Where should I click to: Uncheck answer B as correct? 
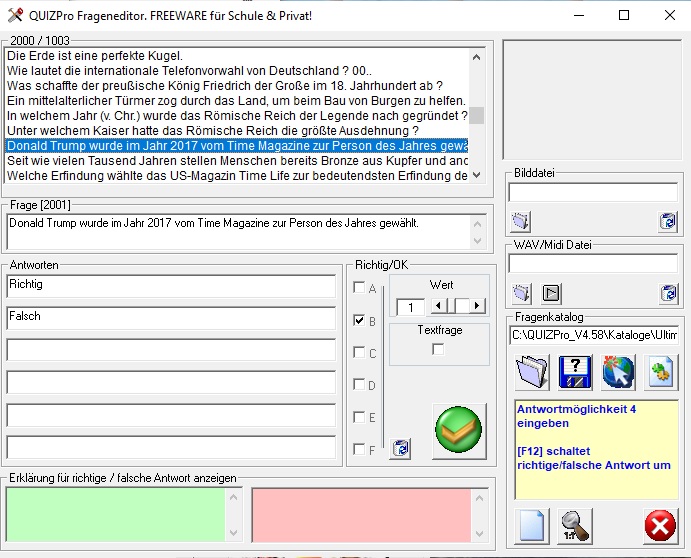pos(359,321)
